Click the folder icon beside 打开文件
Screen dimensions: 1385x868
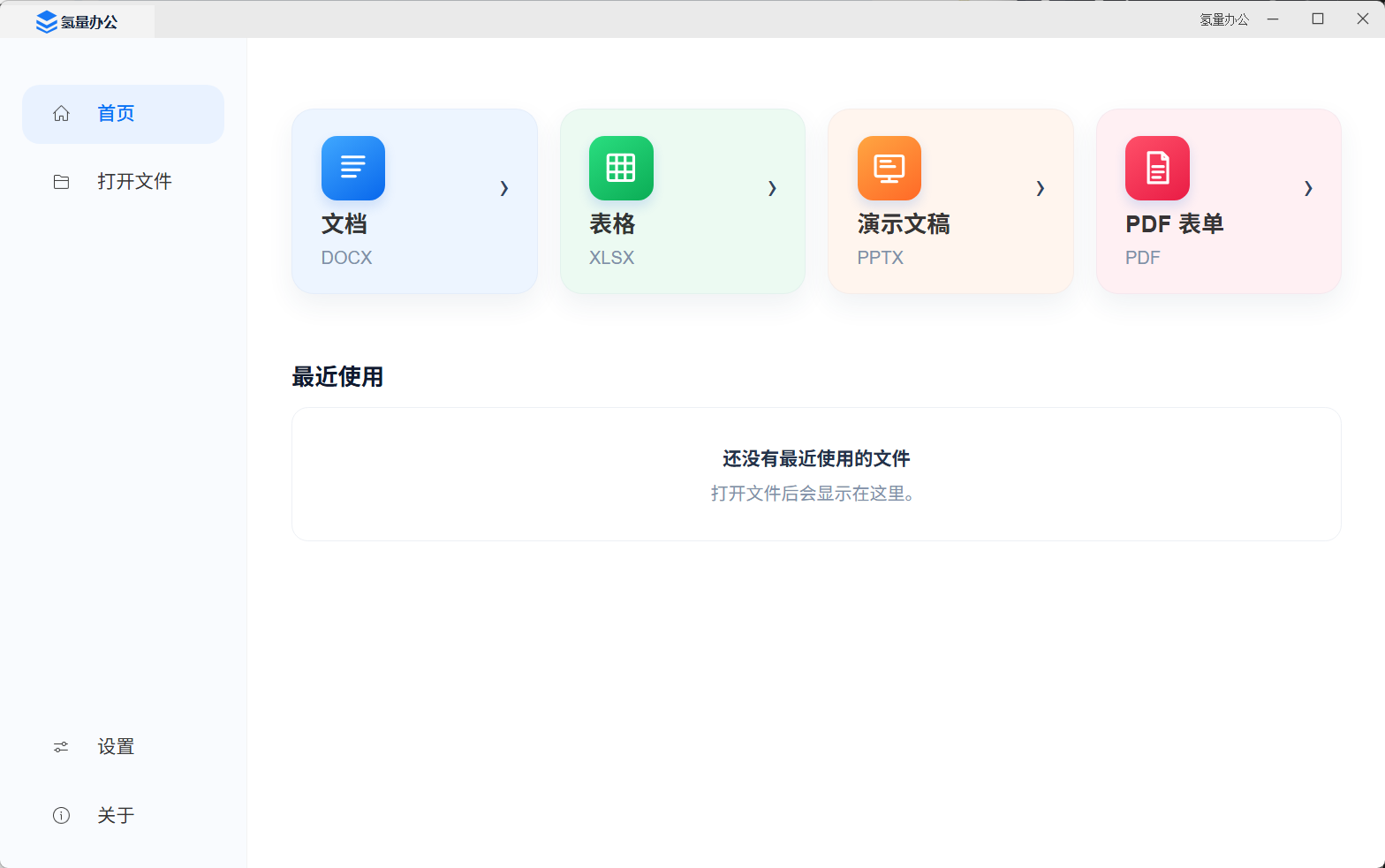[x=61, y=182]
